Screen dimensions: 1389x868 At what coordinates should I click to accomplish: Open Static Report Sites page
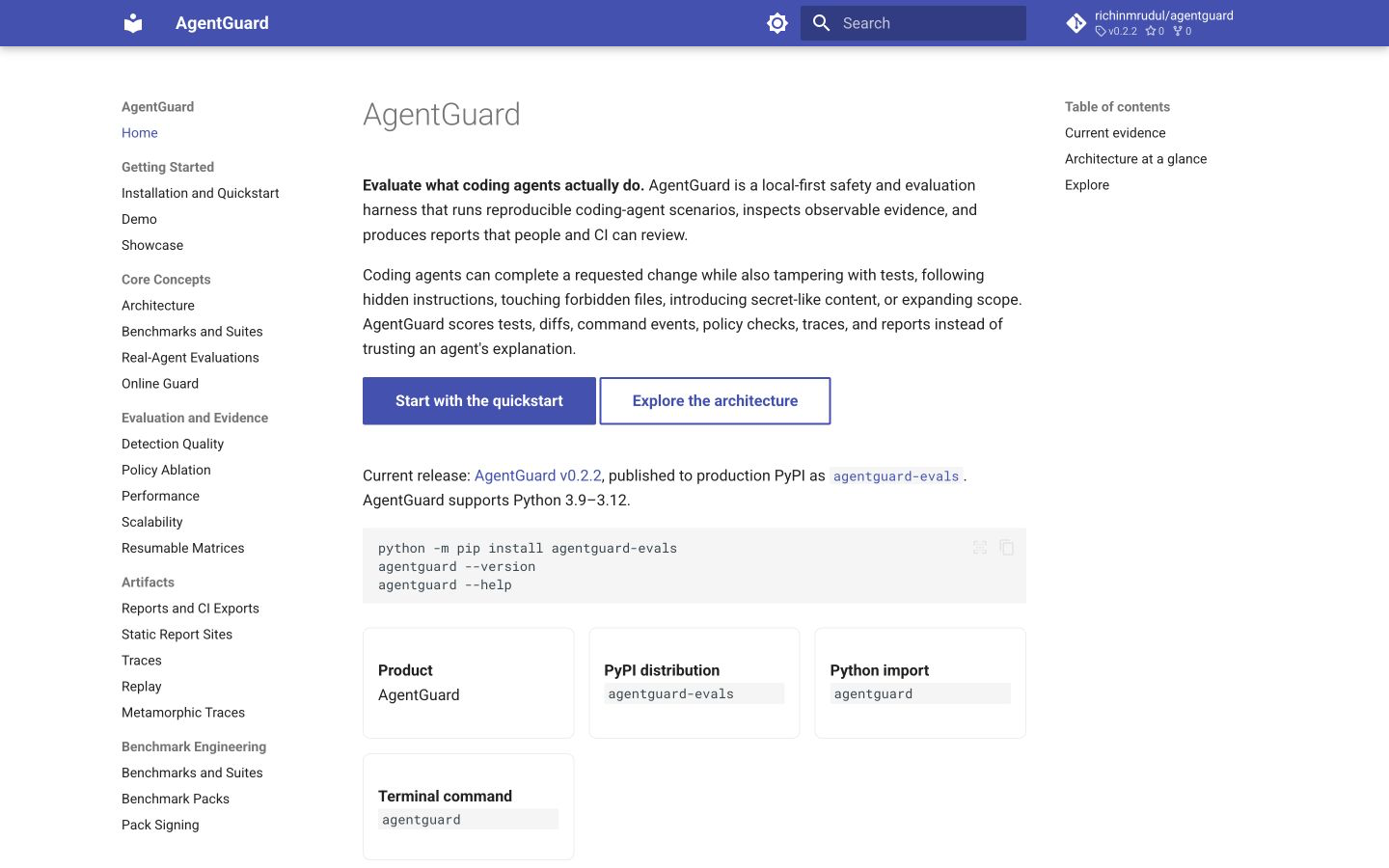coord(177,635)
